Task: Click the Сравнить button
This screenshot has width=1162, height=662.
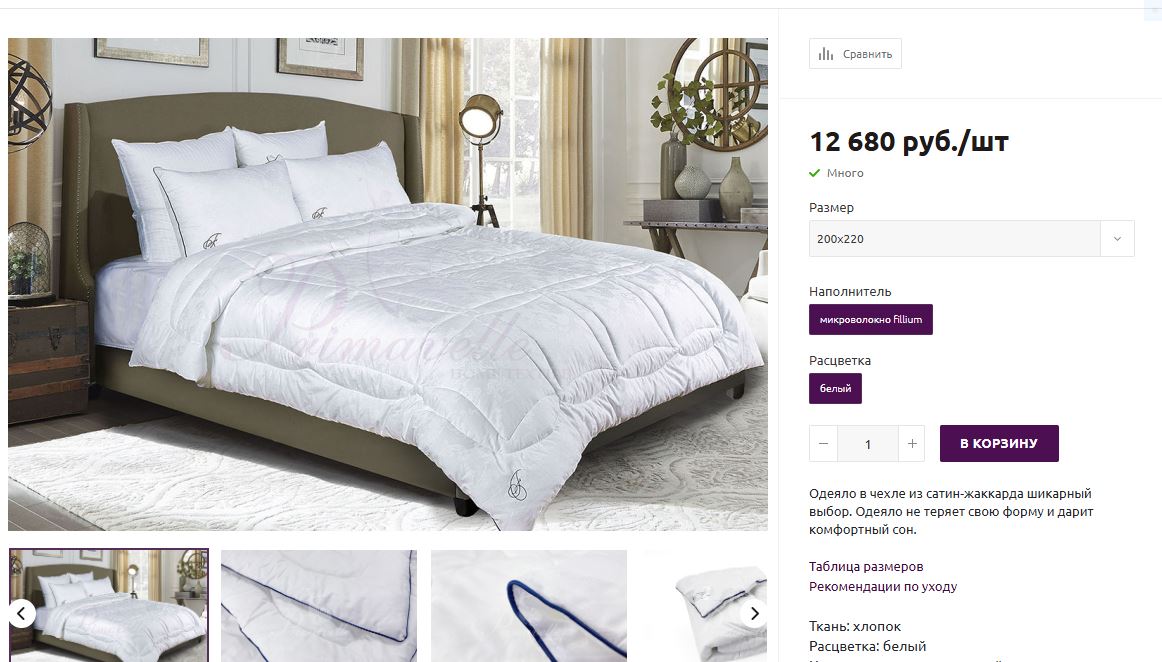Action: coord(855,54)
